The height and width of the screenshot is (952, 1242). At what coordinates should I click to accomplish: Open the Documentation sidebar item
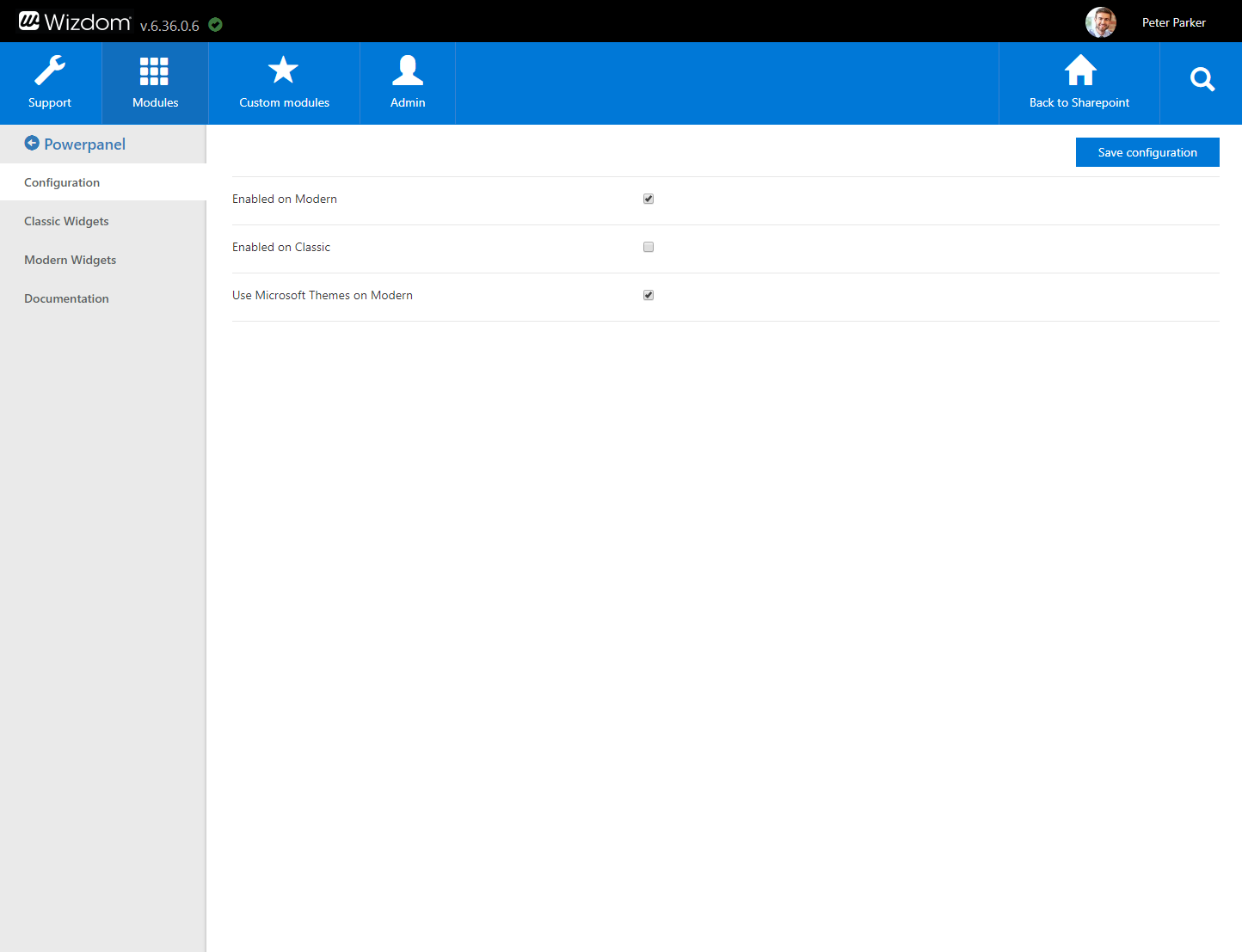66,298
